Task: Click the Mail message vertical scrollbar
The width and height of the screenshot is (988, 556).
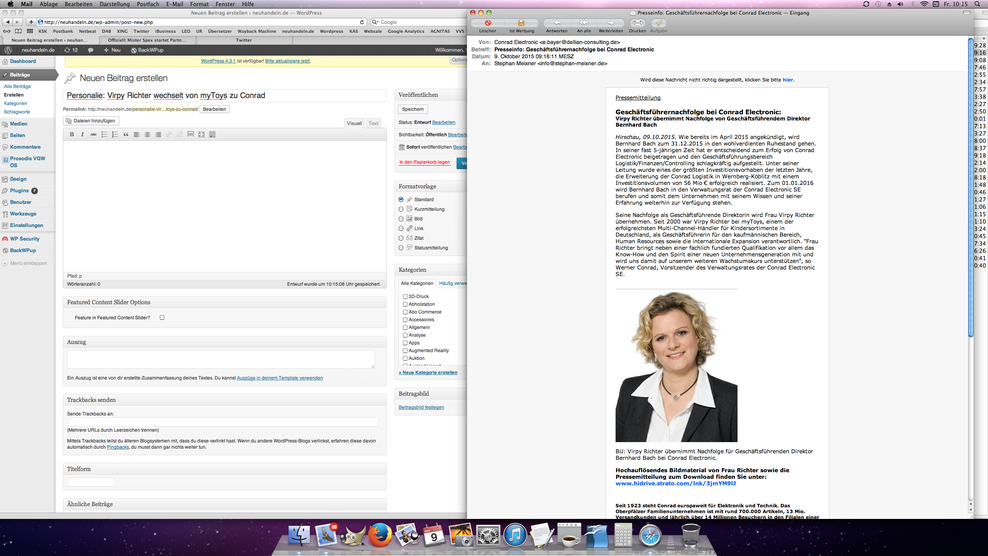Action: tap(970, 189)
